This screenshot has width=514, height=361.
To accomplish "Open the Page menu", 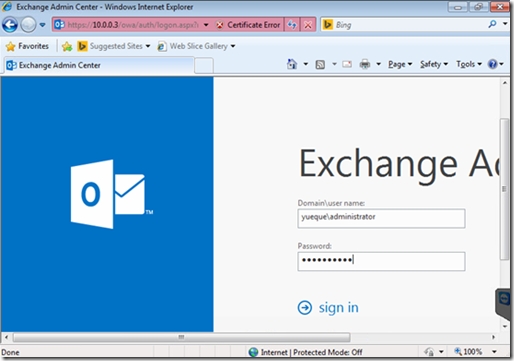I will click(x=400, y=64).
